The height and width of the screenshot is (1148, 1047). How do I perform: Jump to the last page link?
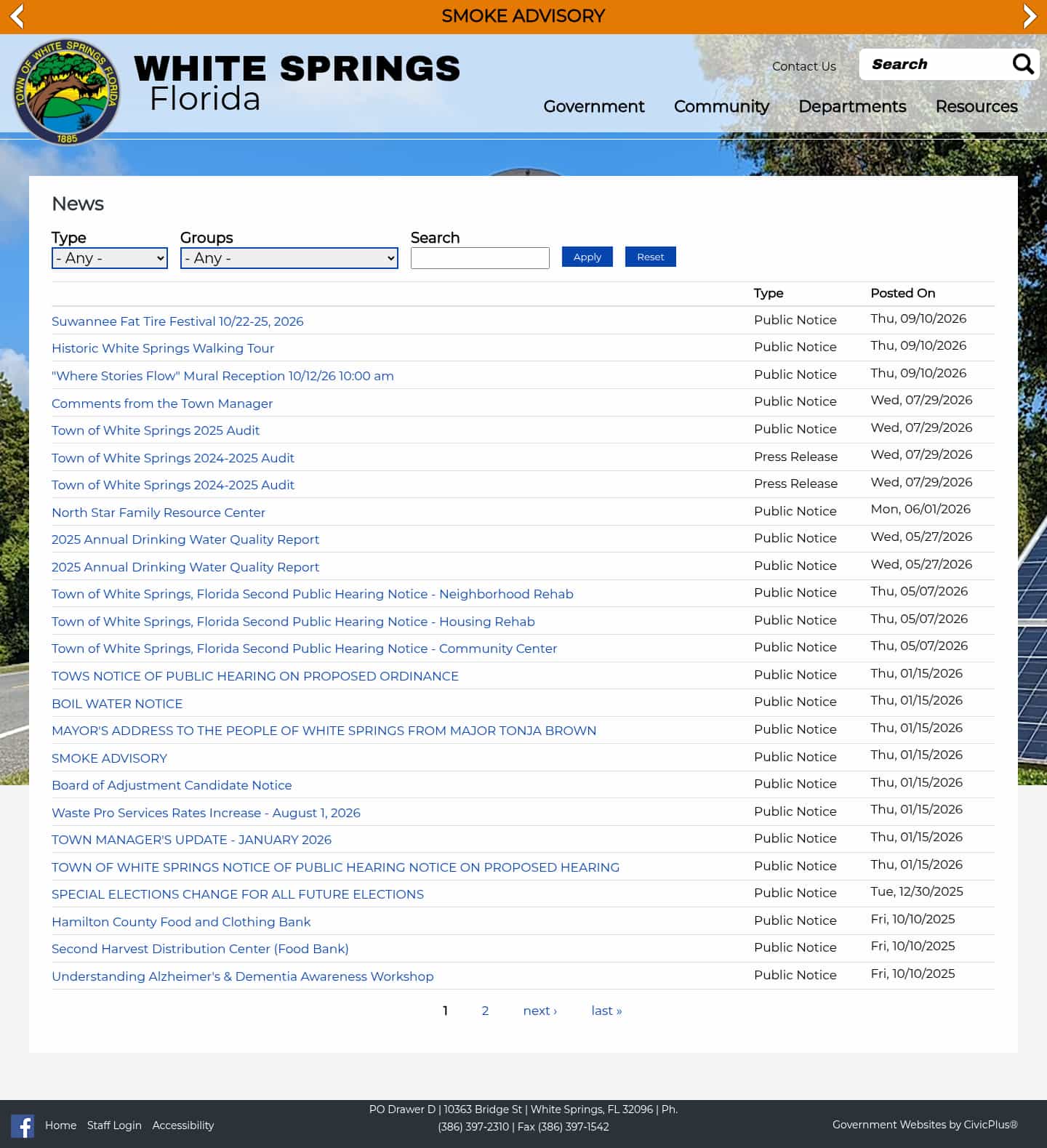tap(606, 1011)
